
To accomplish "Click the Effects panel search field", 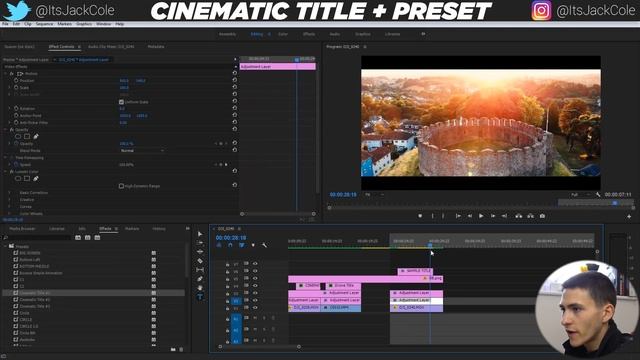I will [x=37, y=238].
